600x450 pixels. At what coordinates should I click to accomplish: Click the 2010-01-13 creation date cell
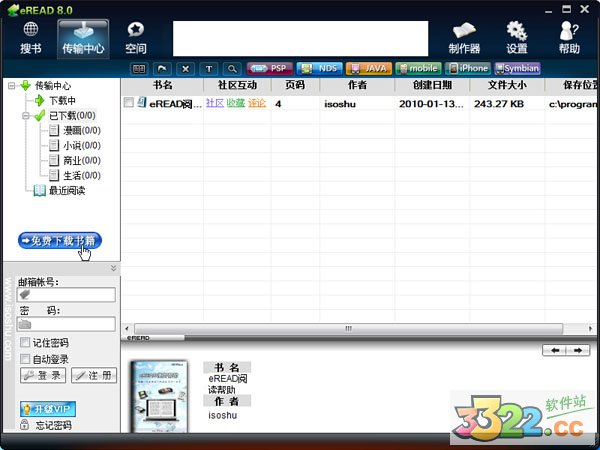click(x=431, y=104)
